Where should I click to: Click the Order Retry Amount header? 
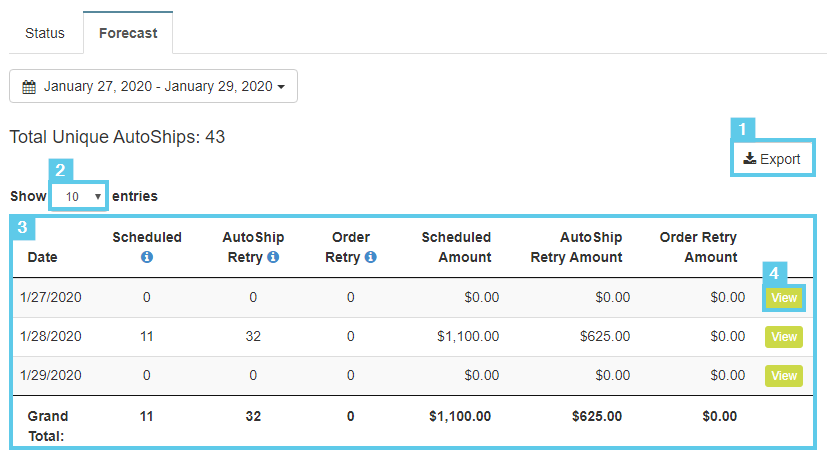point(698,247)
